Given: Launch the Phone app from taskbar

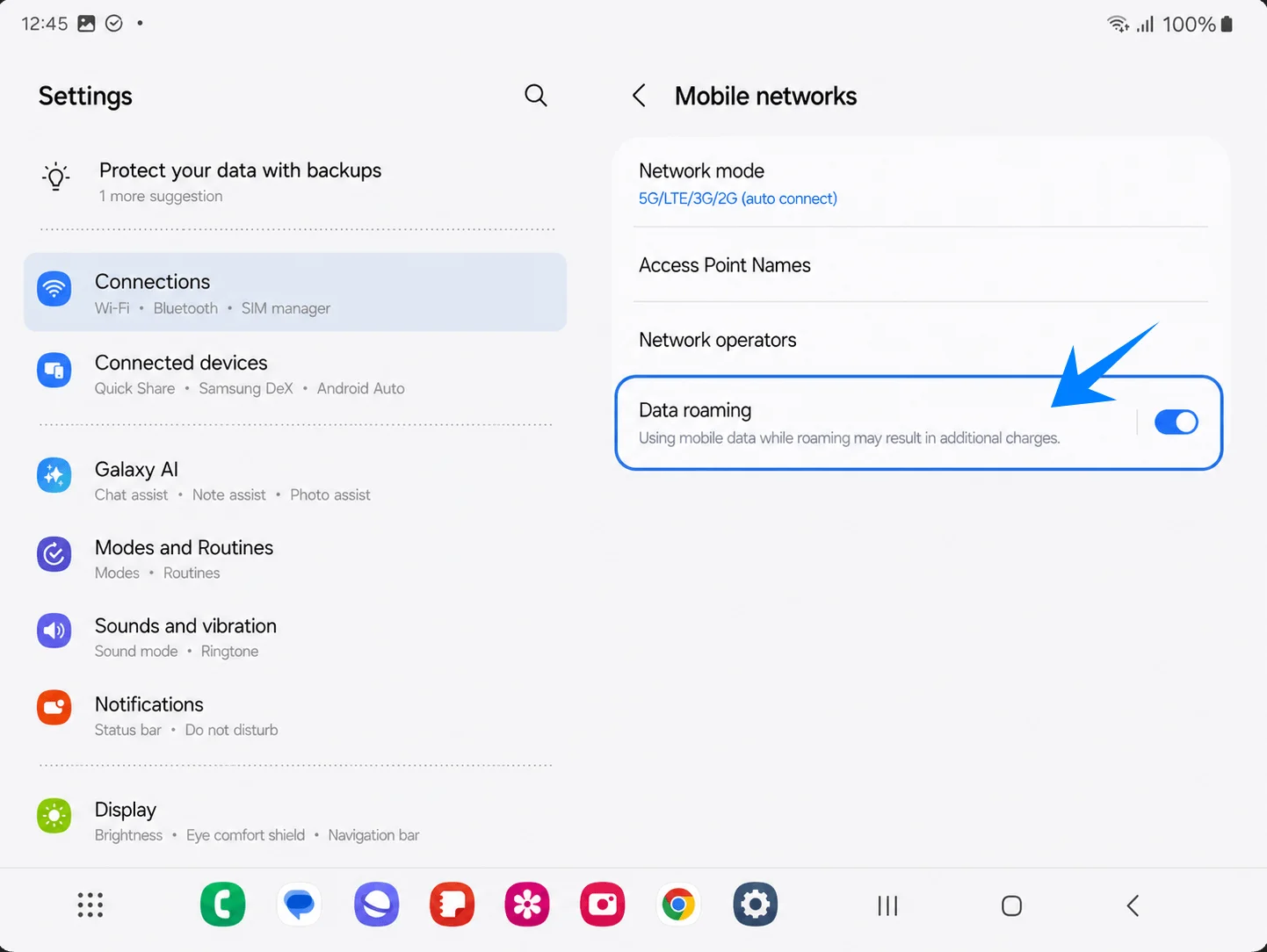Looking at the screenshot, I should 223,905.
